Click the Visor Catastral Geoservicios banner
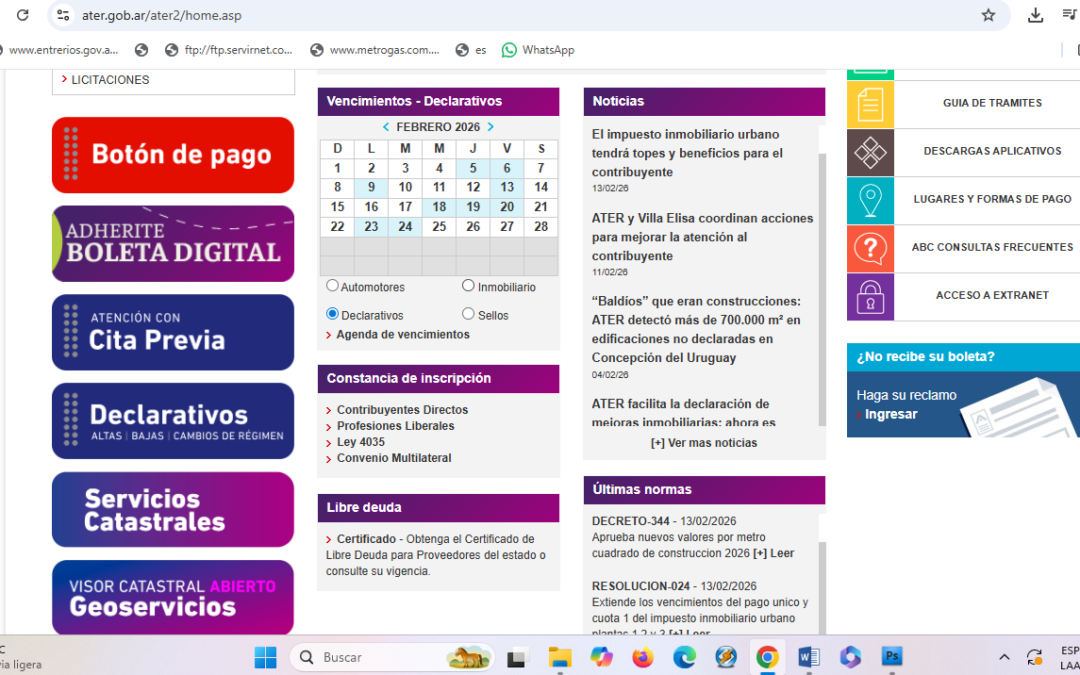The height and width of the screenshot is (675, 1080). [x=172, y=597]
